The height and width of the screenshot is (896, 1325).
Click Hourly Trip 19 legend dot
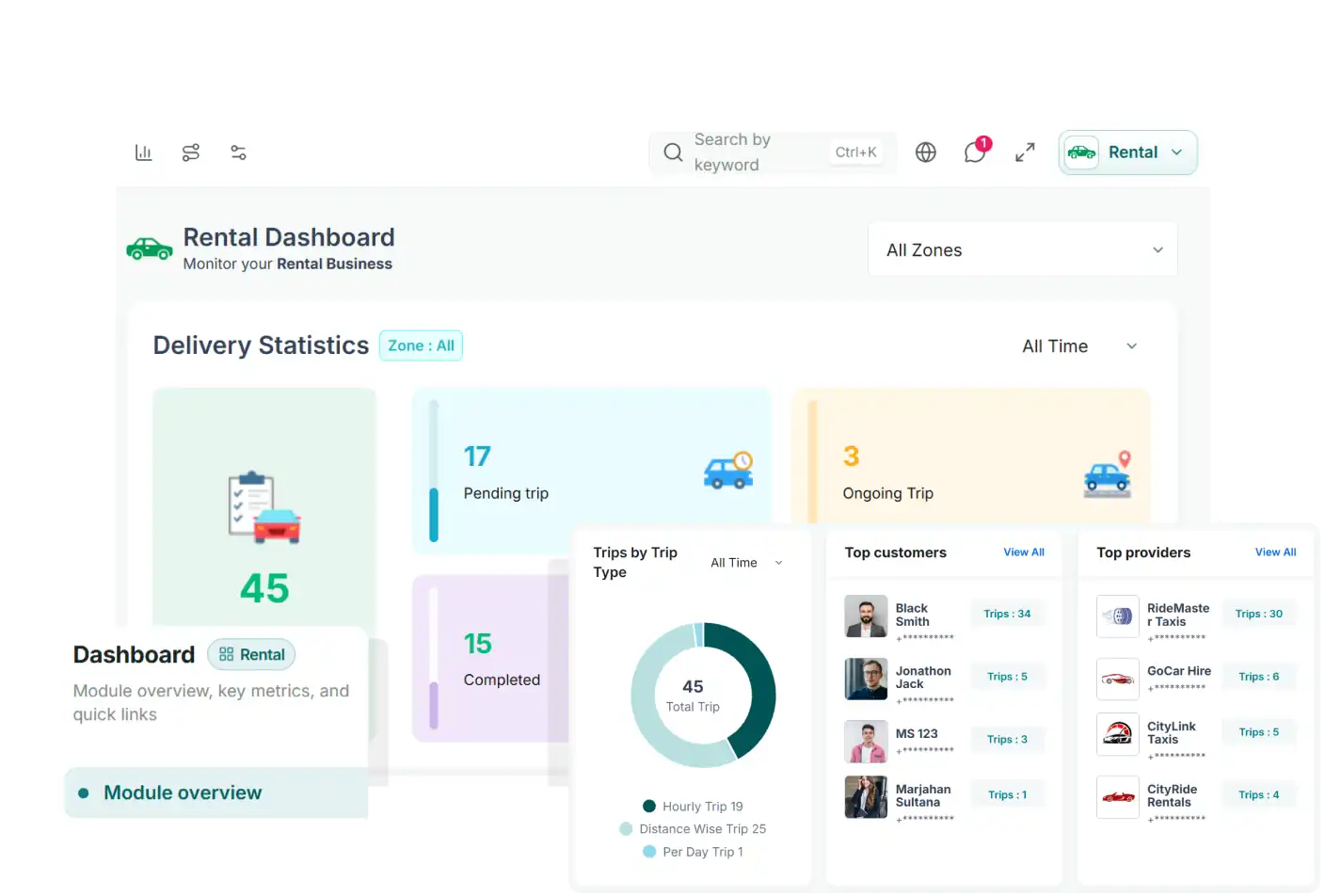(649, 807)
